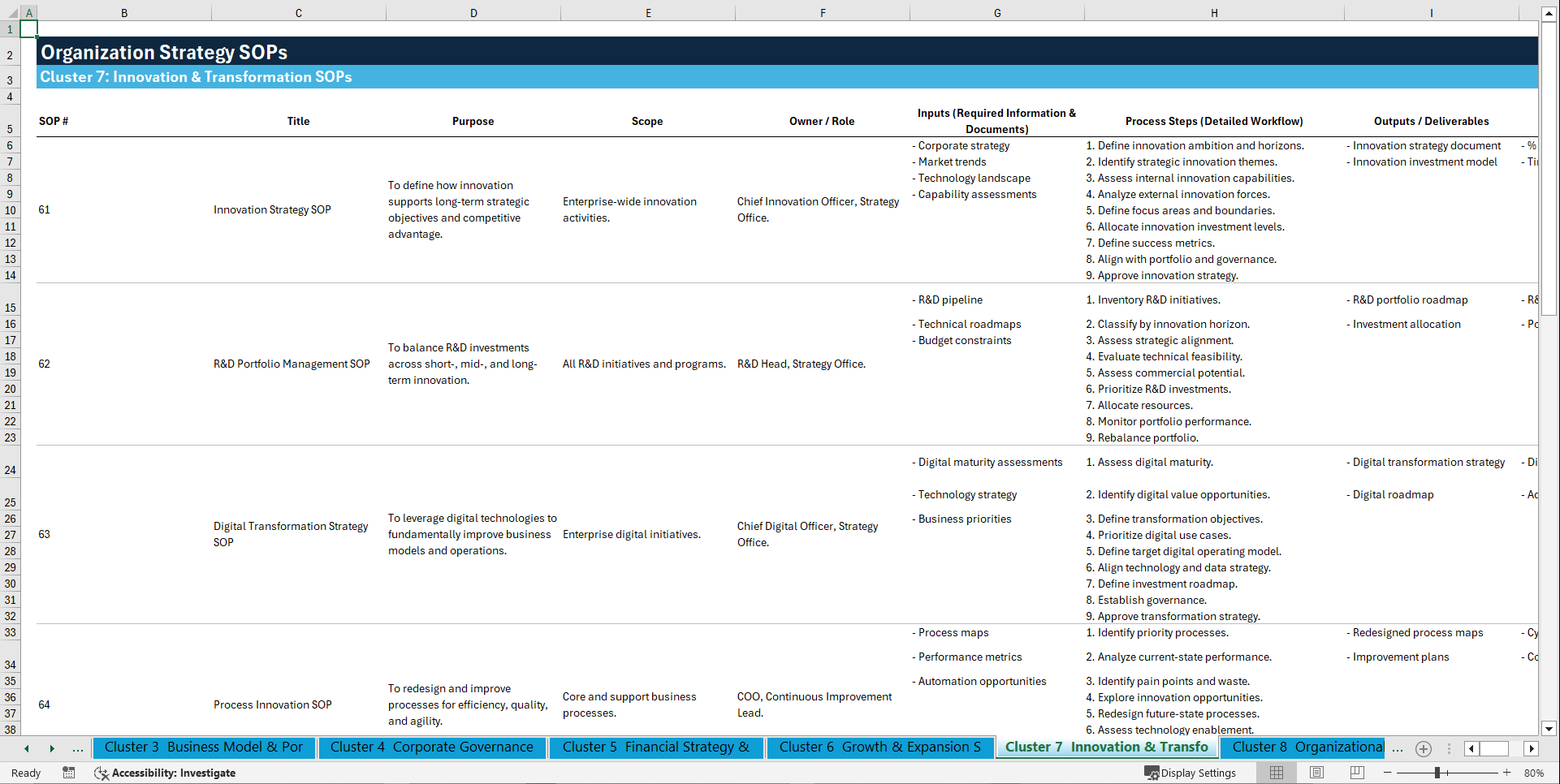Click the 80% zoom level button

(1534, 773)
